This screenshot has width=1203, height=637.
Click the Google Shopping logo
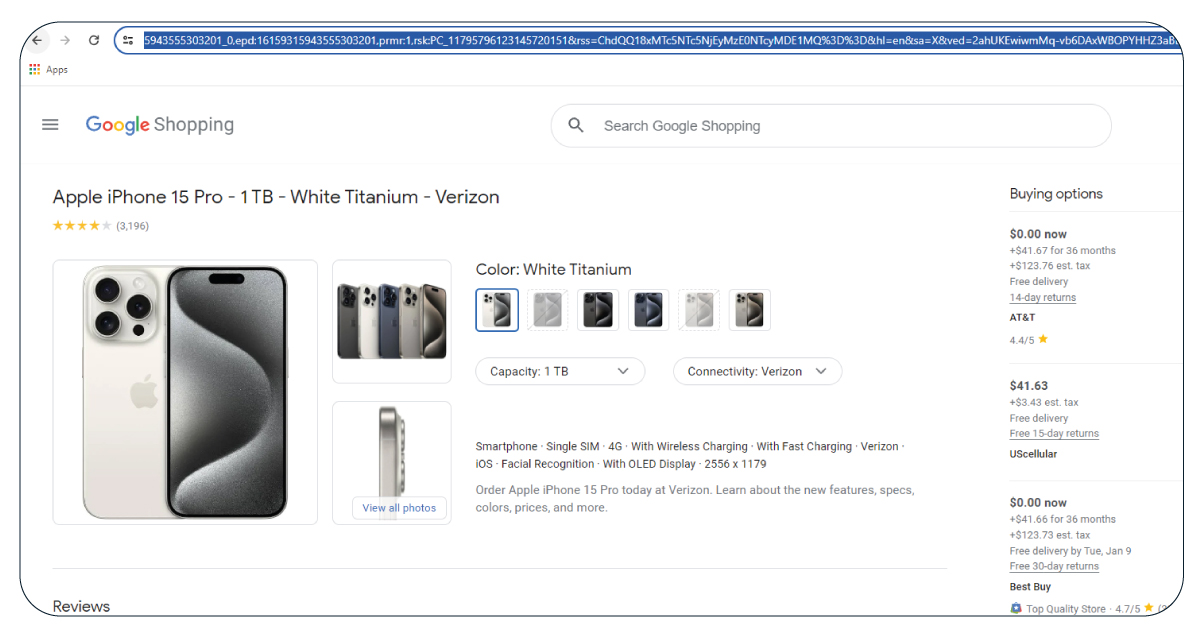point(160,125)
